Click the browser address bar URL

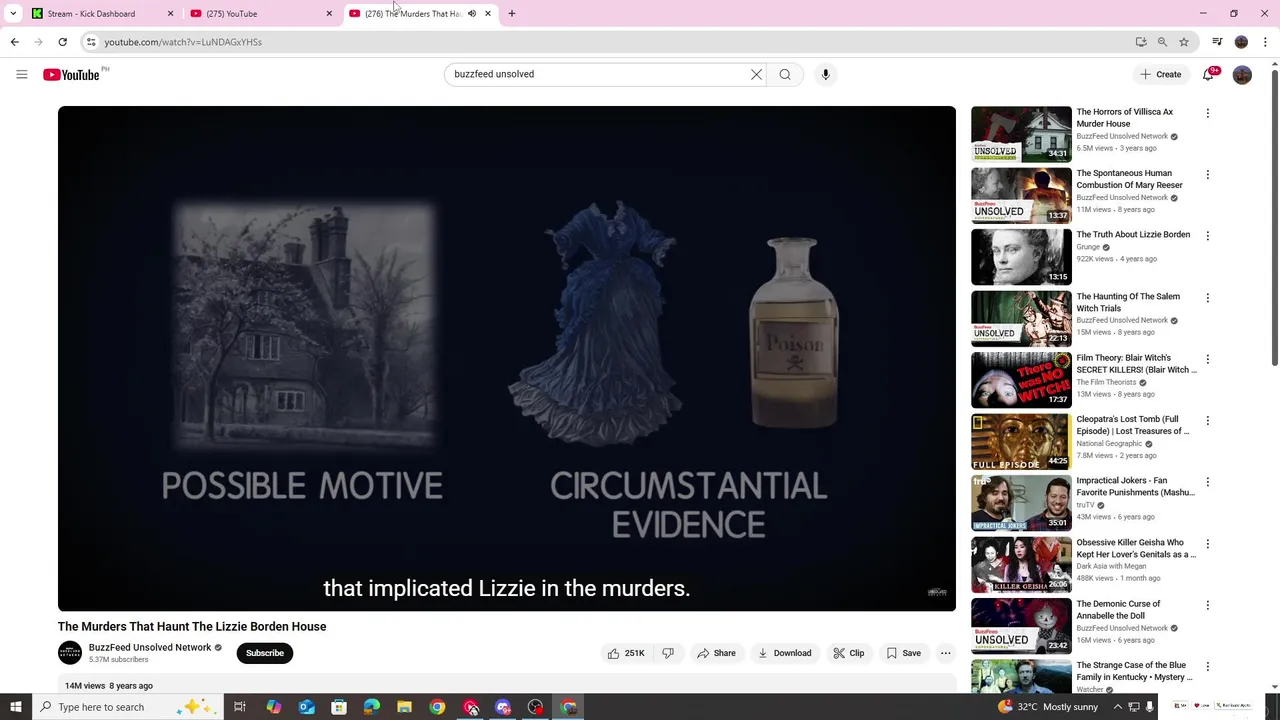point(183,42)
